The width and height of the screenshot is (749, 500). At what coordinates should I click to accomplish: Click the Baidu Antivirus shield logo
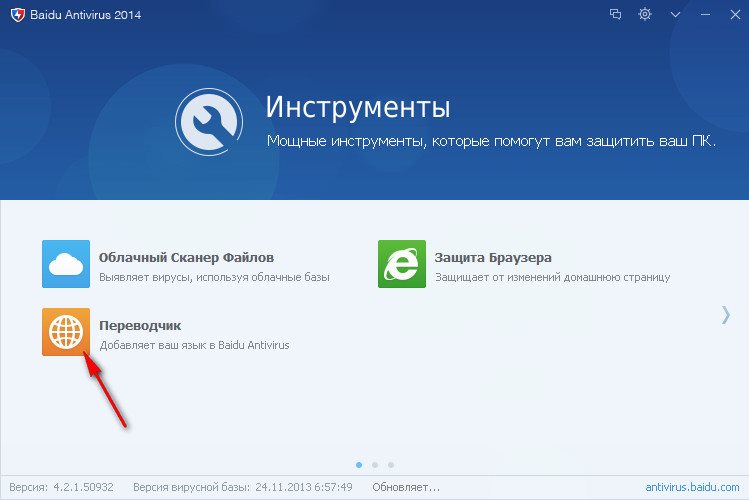[x=18, y=15]
